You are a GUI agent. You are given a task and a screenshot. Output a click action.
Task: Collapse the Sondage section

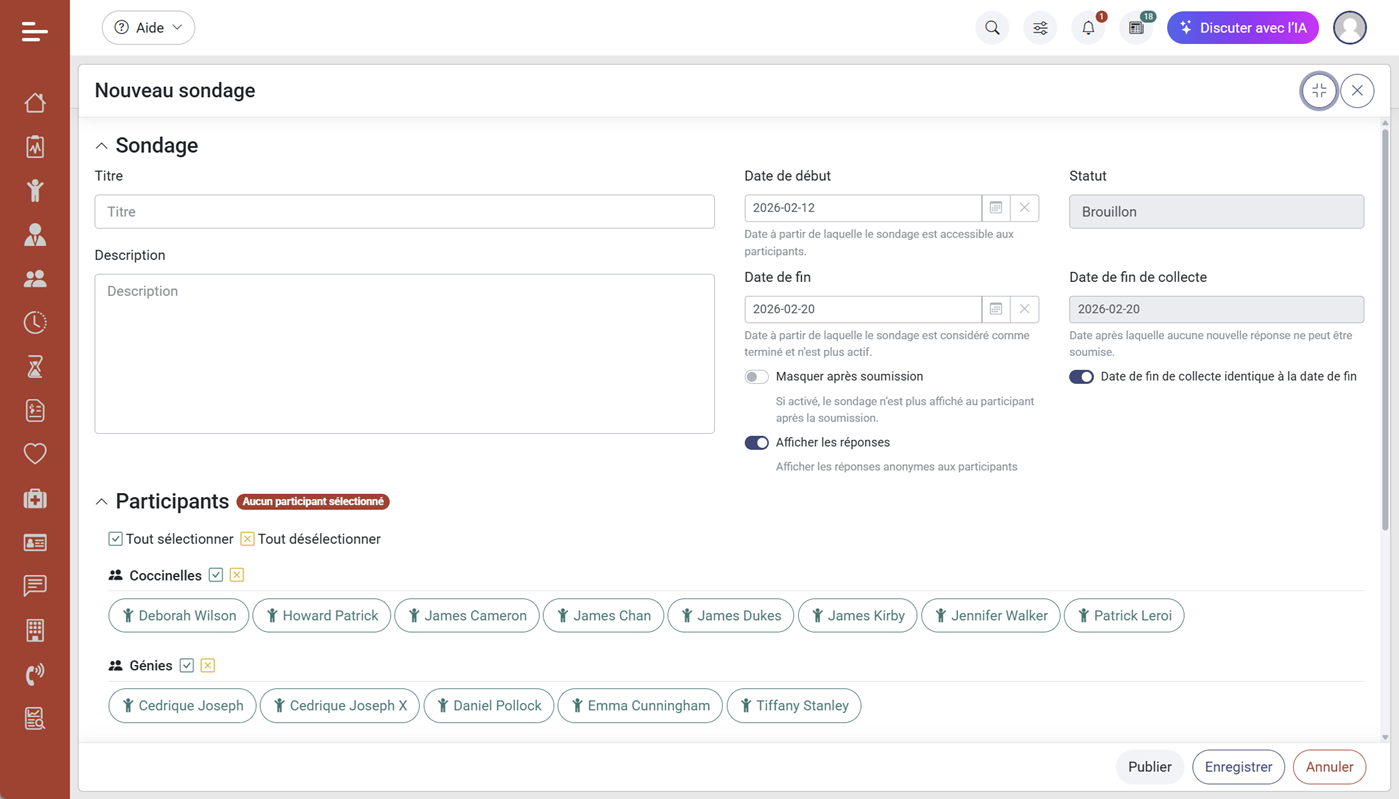(101, 146)
